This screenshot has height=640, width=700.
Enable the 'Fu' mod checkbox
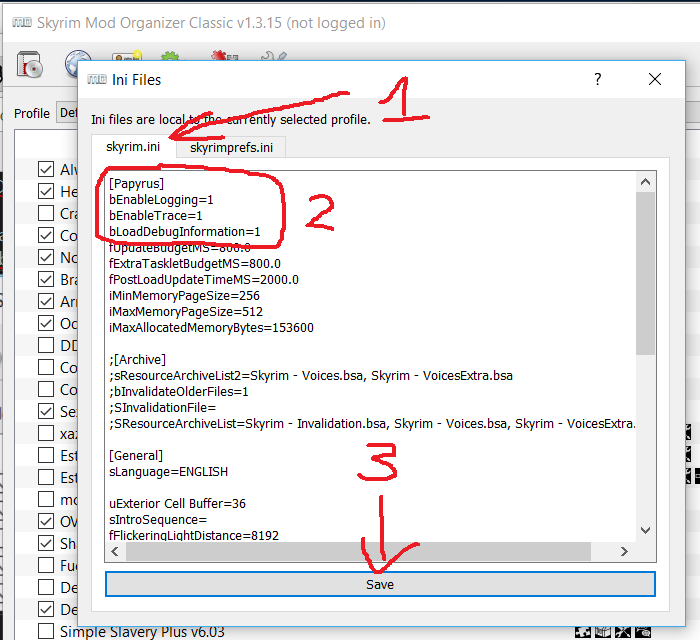[x=46, y=565]
